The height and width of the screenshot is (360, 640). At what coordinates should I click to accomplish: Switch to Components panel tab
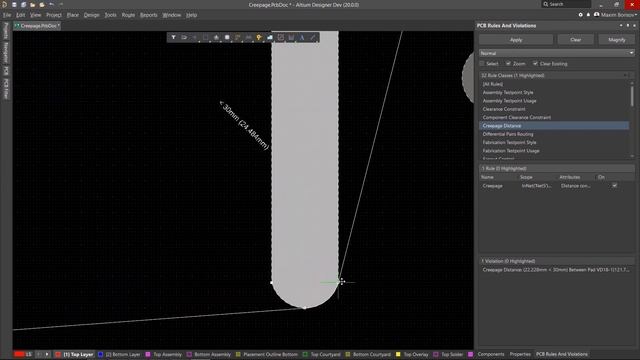491,354
